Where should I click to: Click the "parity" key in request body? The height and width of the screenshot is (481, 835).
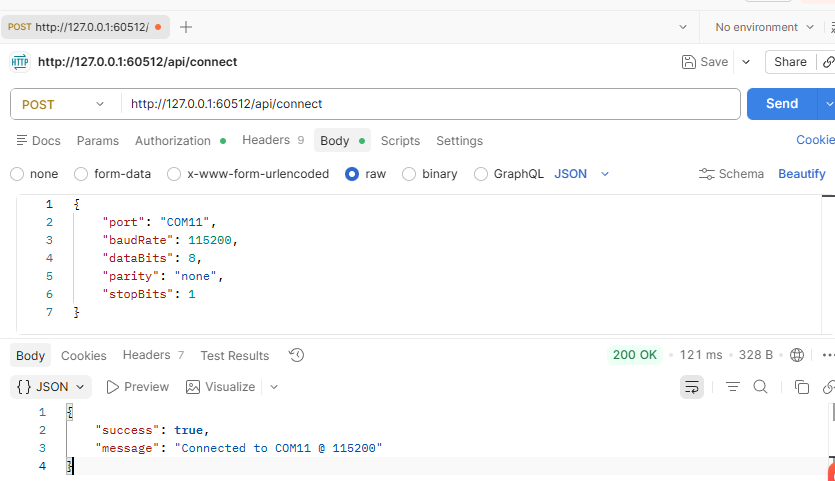[130, 276]
